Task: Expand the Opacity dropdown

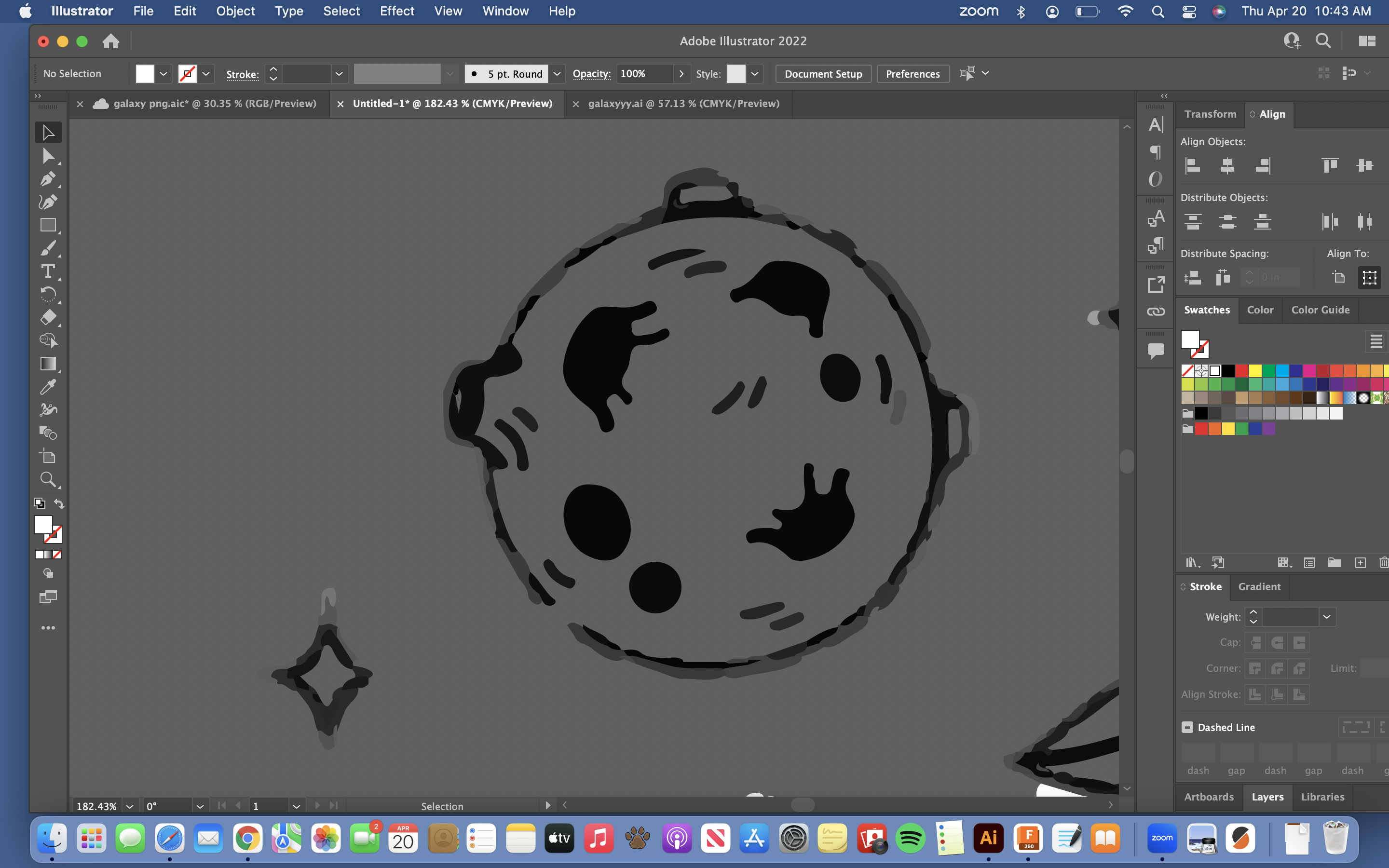Action: point(681,73)
